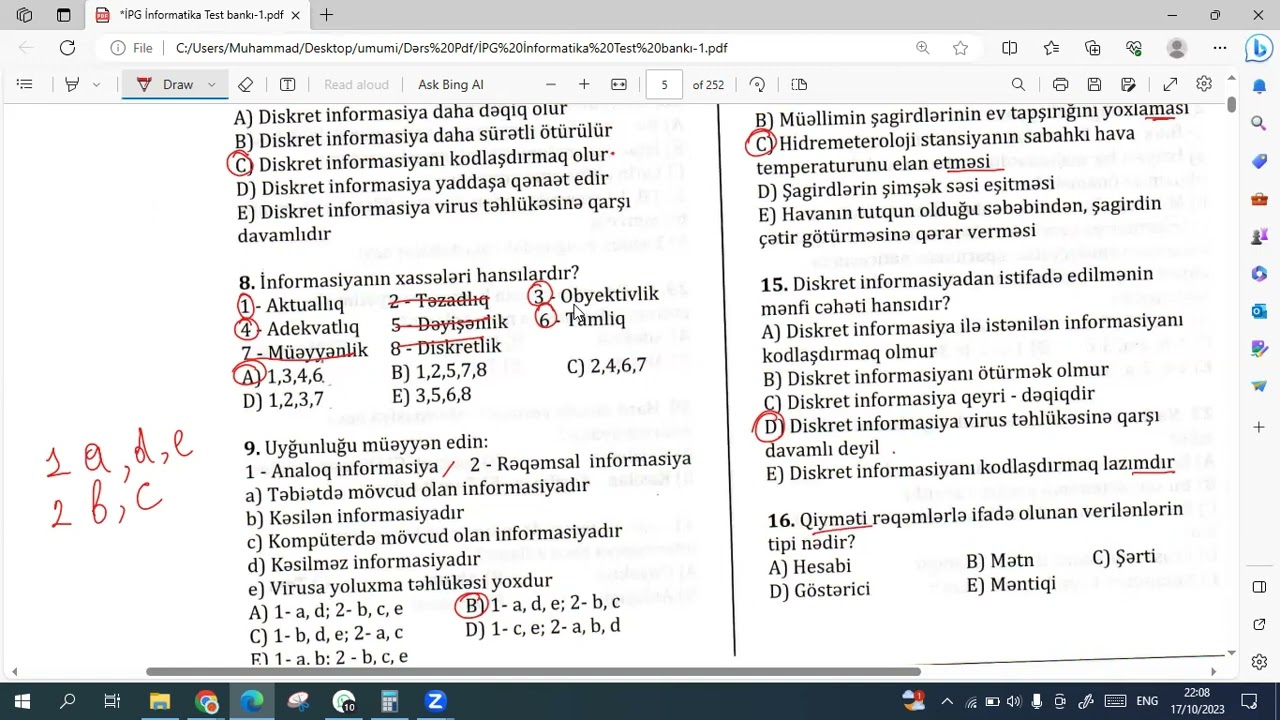The width and height of the screenshot is (1280, 720).
Task: Open a new tab
Action: [326, 15]
